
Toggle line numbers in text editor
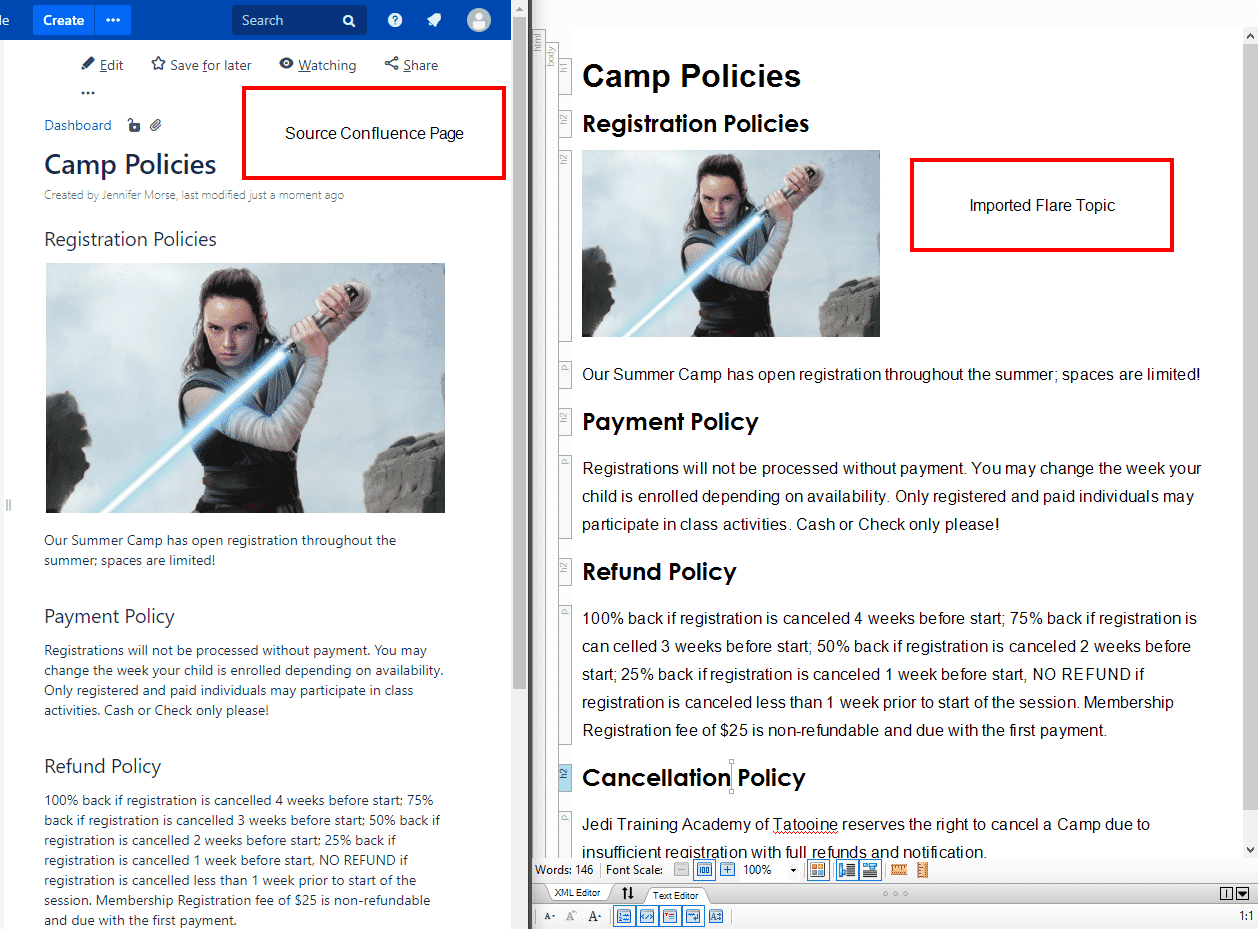(x=624, y=916)
